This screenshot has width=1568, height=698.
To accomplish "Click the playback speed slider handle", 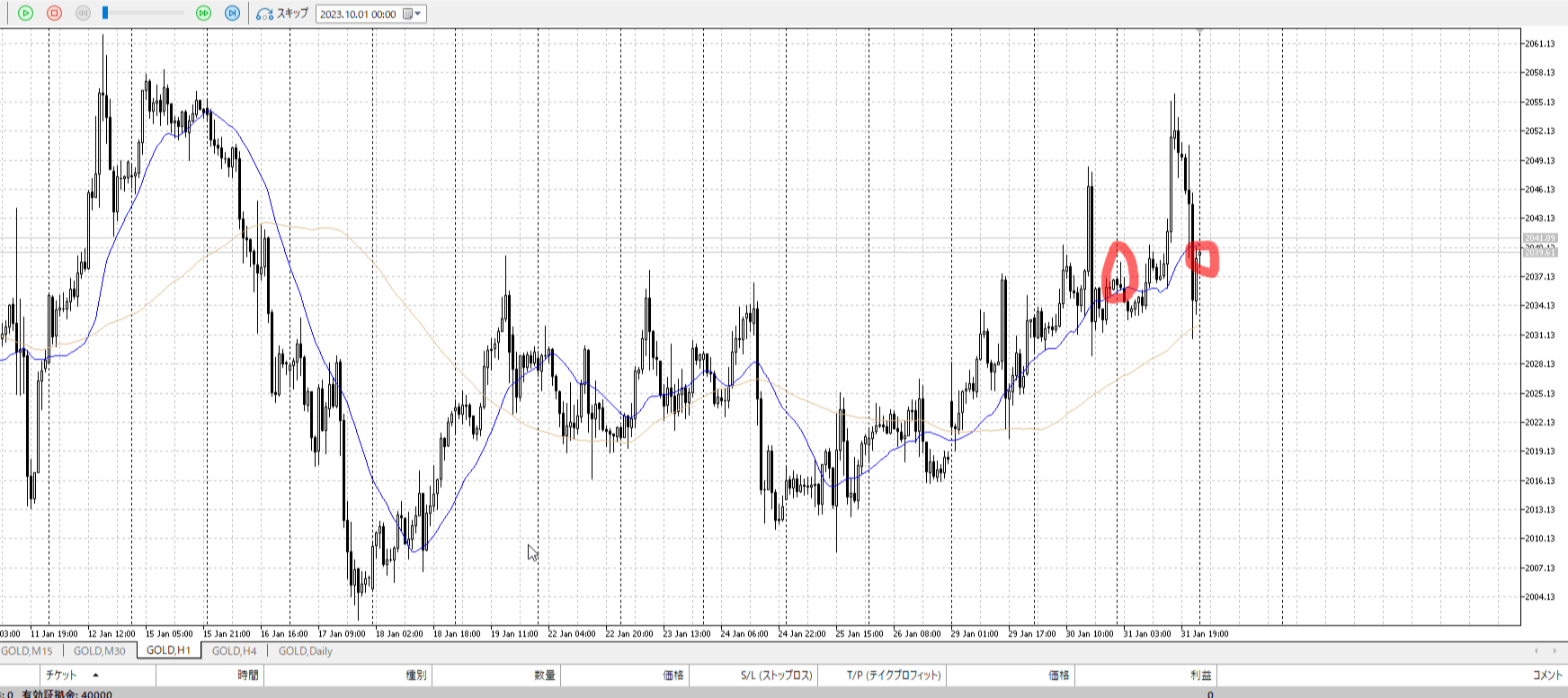I will point(105,13).
